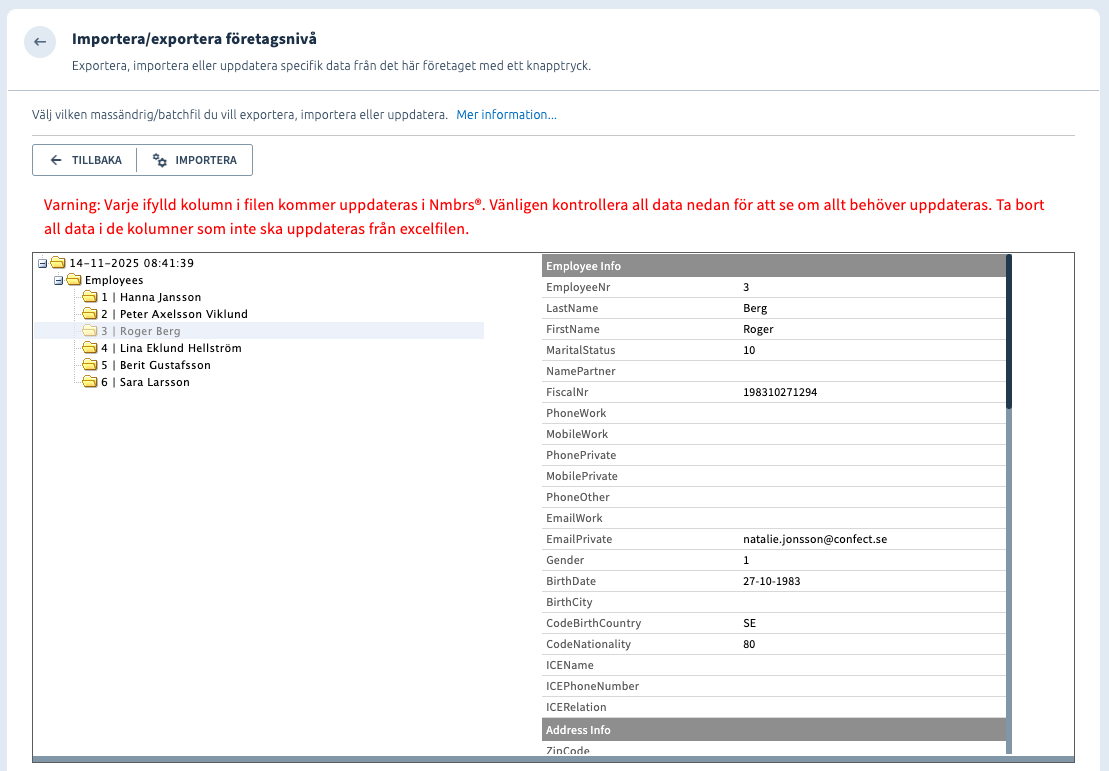This screenshot has width=1109, height=771.
Task: Select Sara Larsson in employee tree
Action: pyautogui.click(x=154, y=382)
